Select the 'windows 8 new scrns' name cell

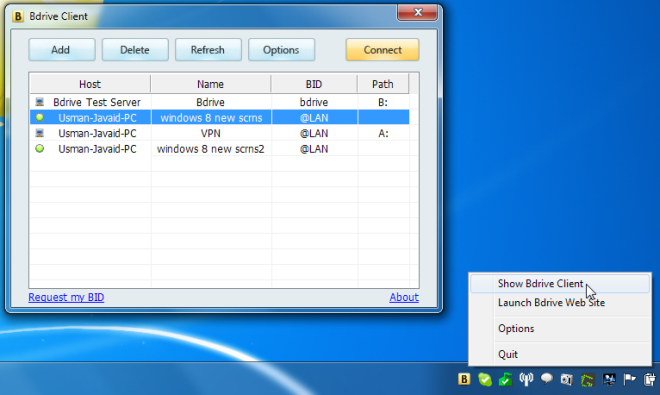click(211, 117)
